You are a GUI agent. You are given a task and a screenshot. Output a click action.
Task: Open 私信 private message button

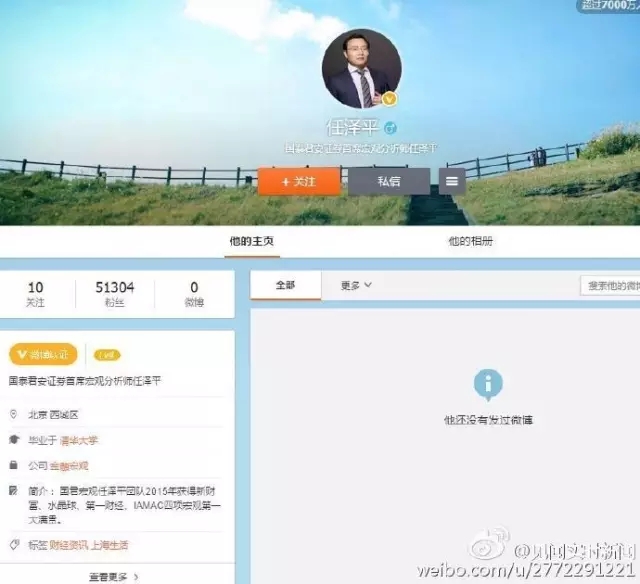tap(389, 181)
